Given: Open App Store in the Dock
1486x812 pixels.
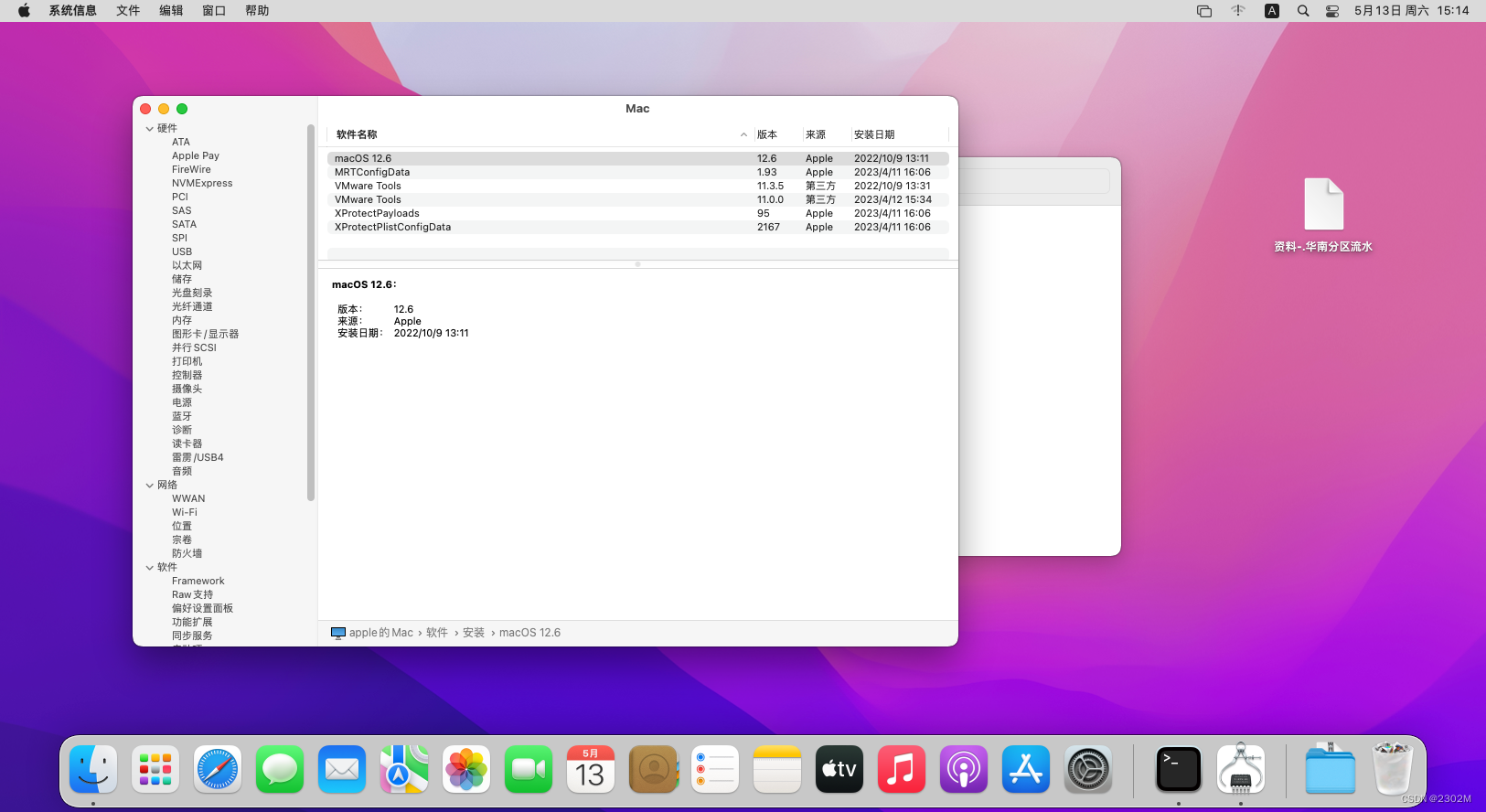Looking at the screenshot, I should (x=1026, y=769).
